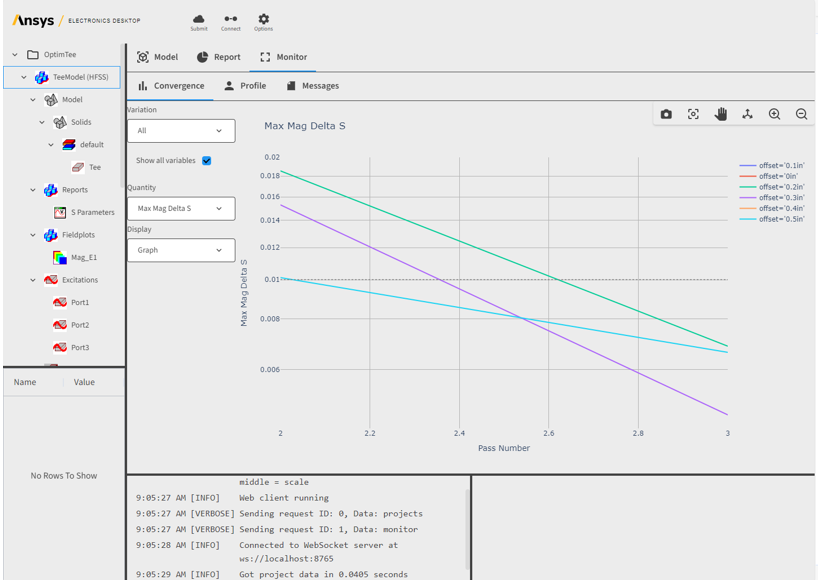The height and width of the screenshot is (584, 821).
Task: Click the zoom out magnifier icon
Action: (x=801, y=115)
